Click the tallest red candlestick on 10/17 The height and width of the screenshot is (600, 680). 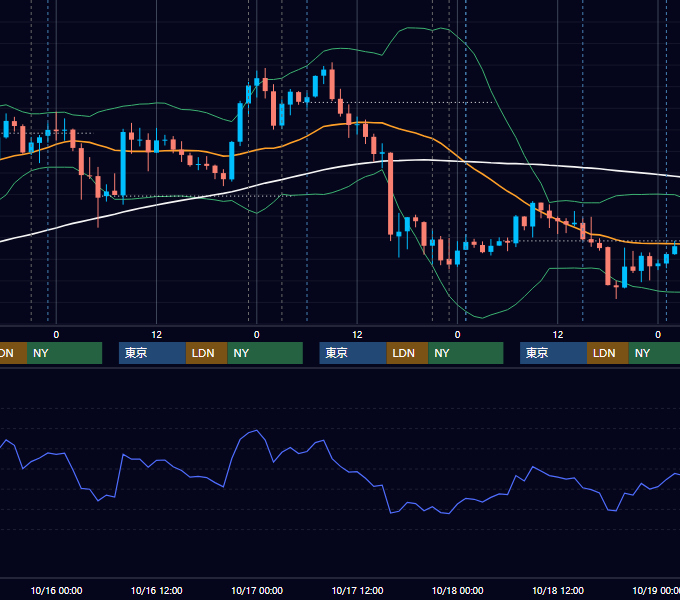[390, 194]
